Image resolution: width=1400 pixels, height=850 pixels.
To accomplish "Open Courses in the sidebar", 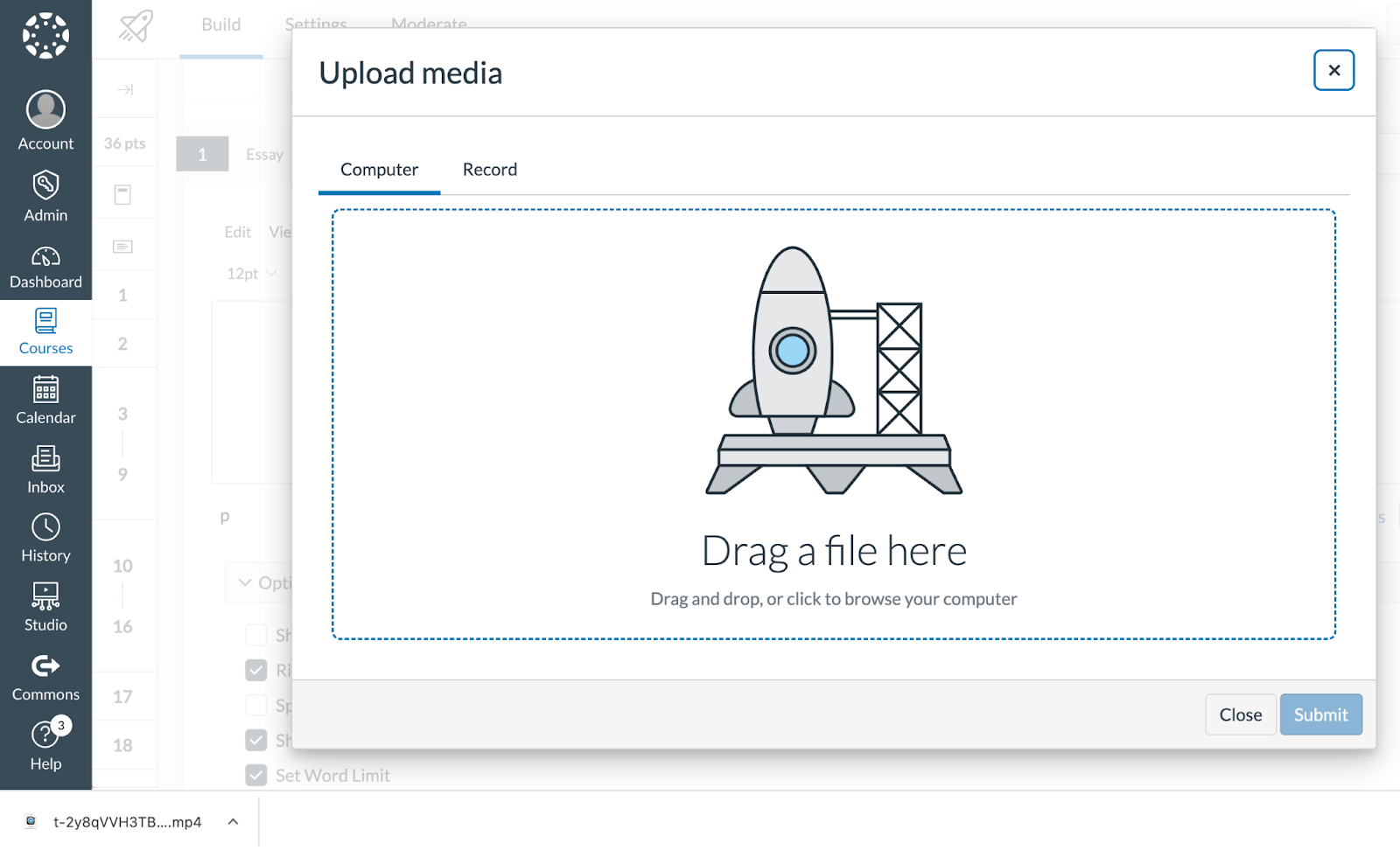I will pyautogui.click(x=45, y=332).
